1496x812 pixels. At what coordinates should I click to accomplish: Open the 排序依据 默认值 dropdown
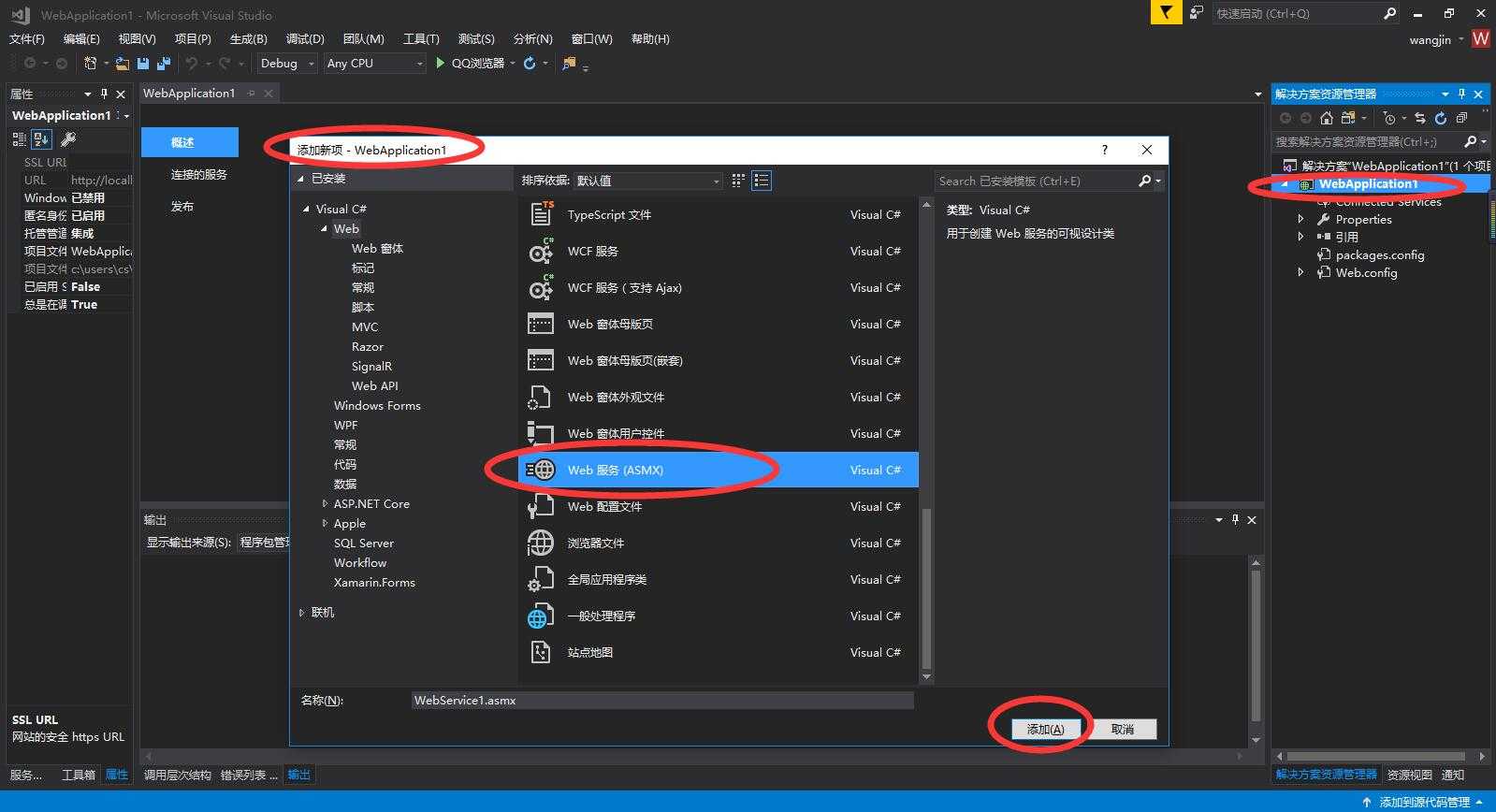coord(647,181)
